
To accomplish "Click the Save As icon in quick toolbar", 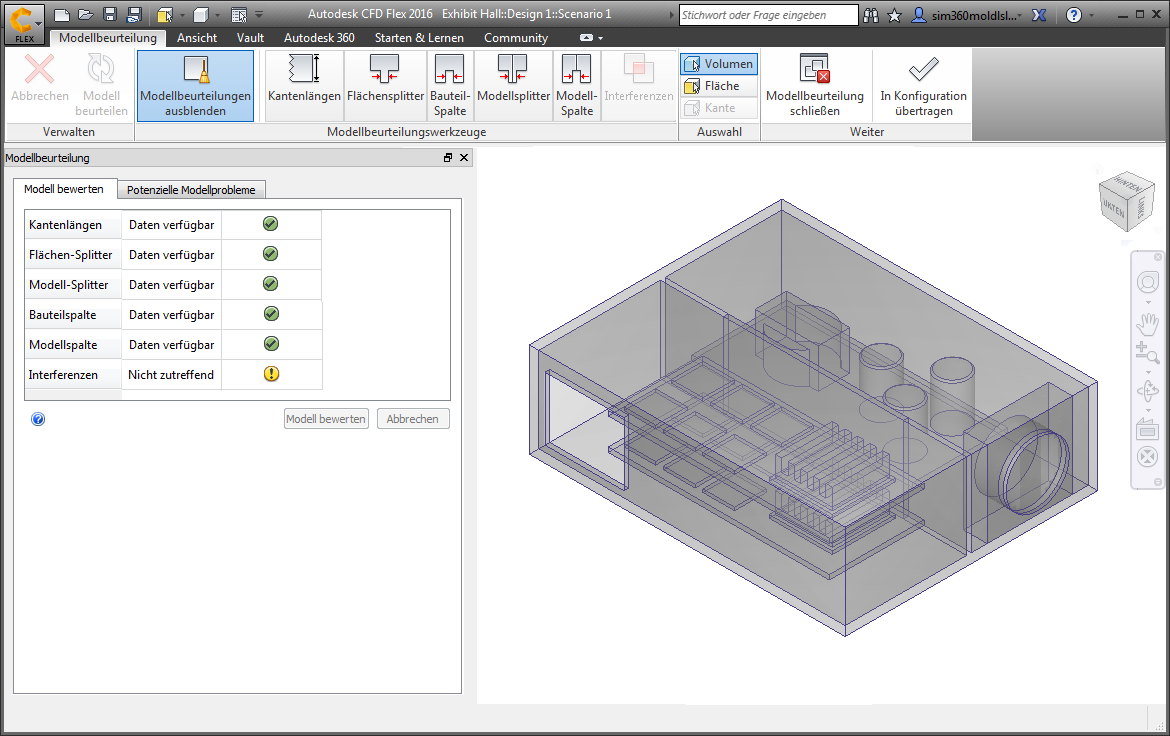I will (x=134, y=14).
